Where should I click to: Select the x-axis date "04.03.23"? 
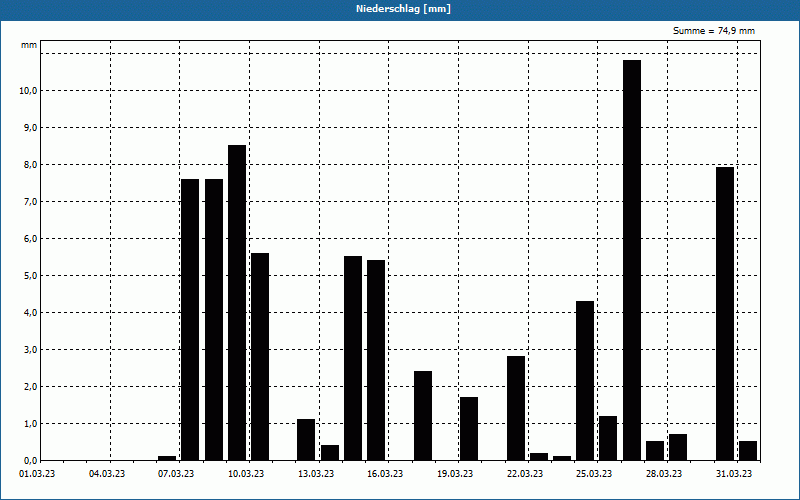pos(107,474)
